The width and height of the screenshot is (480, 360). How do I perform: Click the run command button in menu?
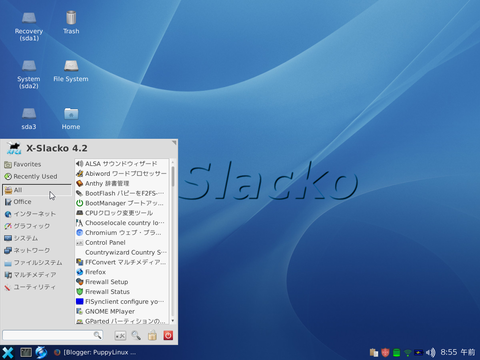pos(120,336)
